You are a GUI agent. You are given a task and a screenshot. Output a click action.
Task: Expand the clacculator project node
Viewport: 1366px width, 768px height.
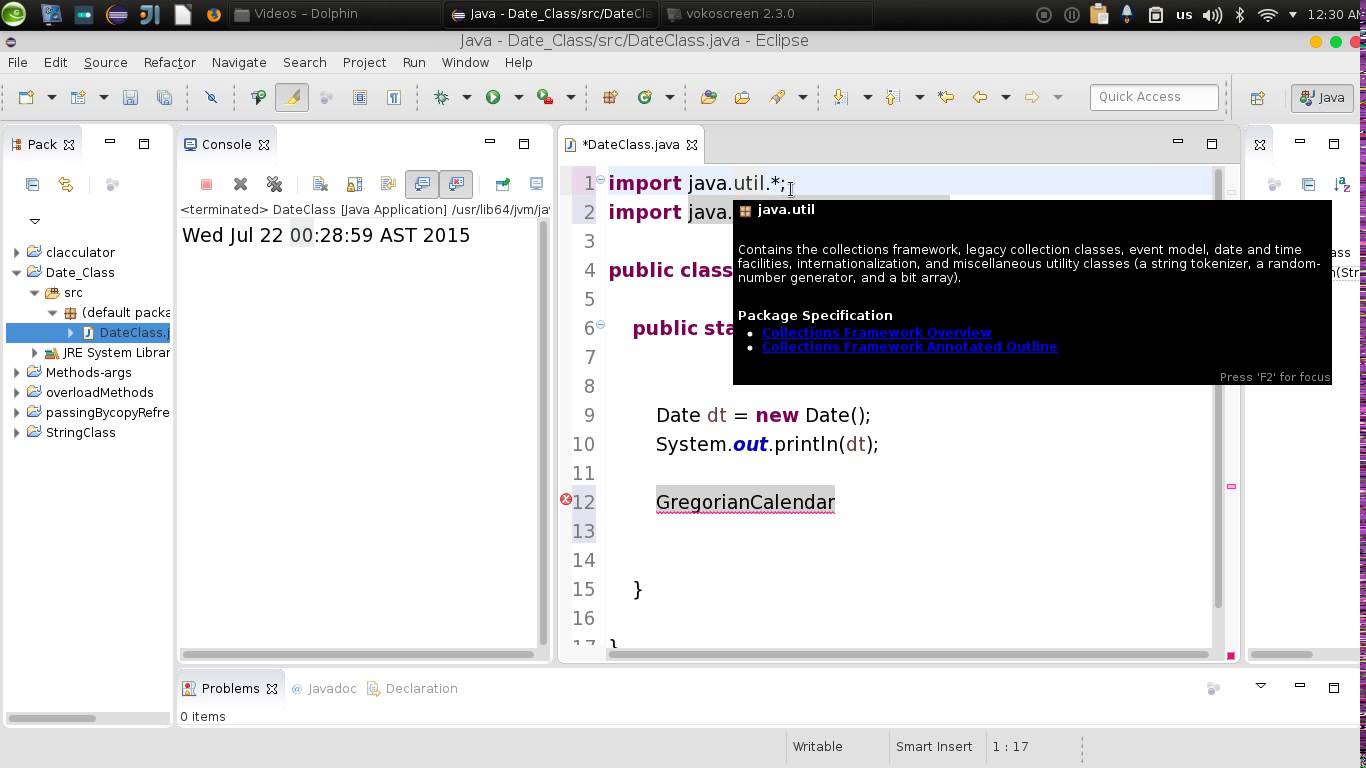click(17, 252)
